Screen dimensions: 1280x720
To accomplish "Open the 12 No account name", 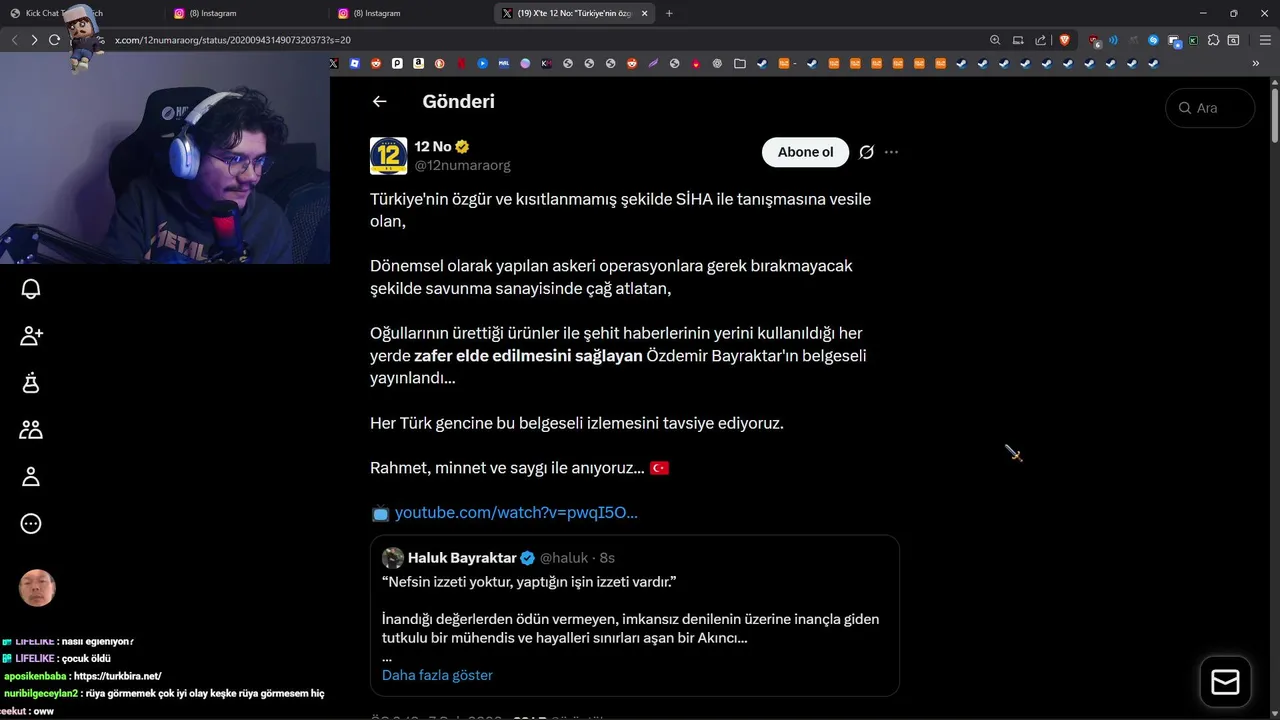I will pyautogui.click(x=433, y=147).
